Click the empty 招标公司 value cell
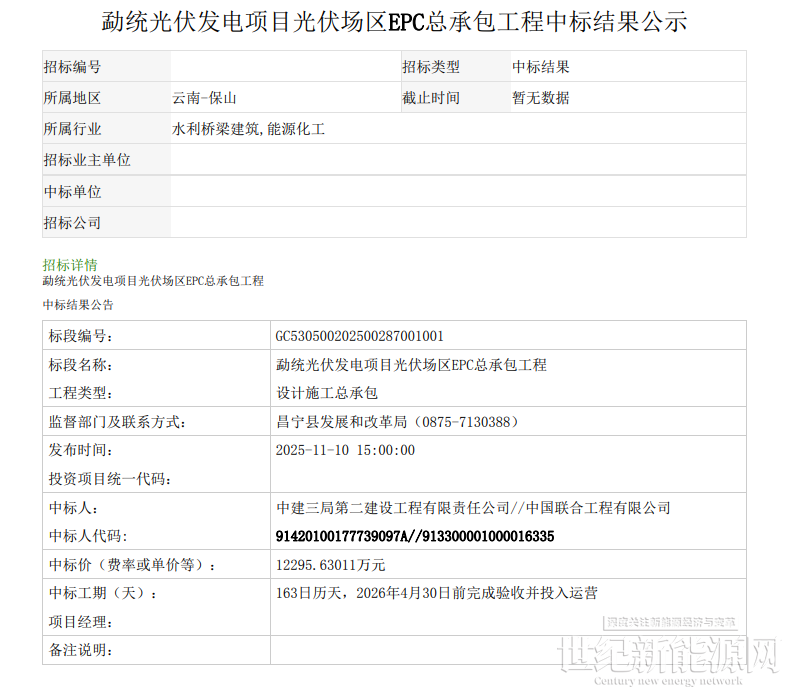 click(x=457, y=222)
